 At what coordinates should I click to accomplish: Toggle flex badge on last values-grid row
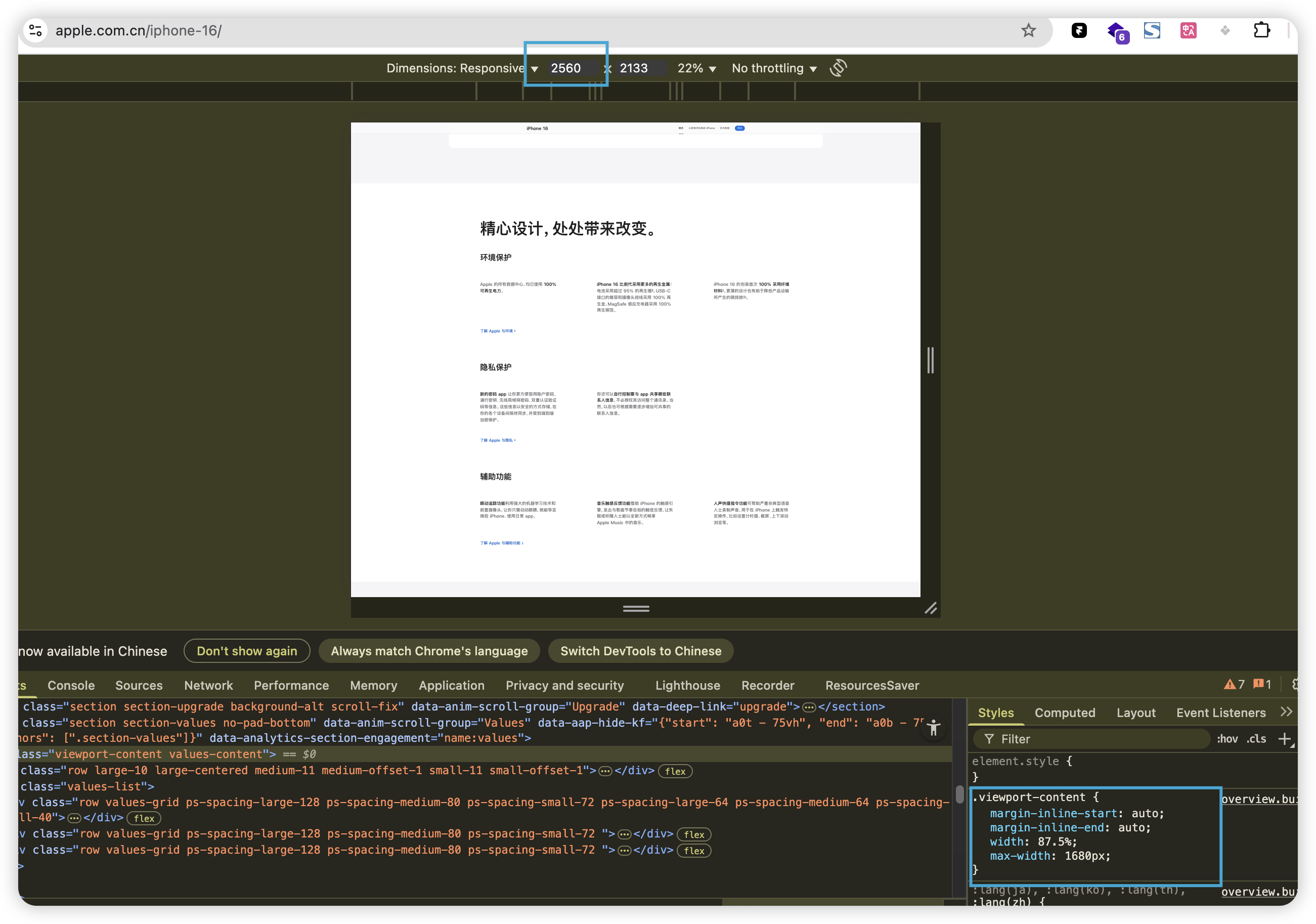click(693, 850)
